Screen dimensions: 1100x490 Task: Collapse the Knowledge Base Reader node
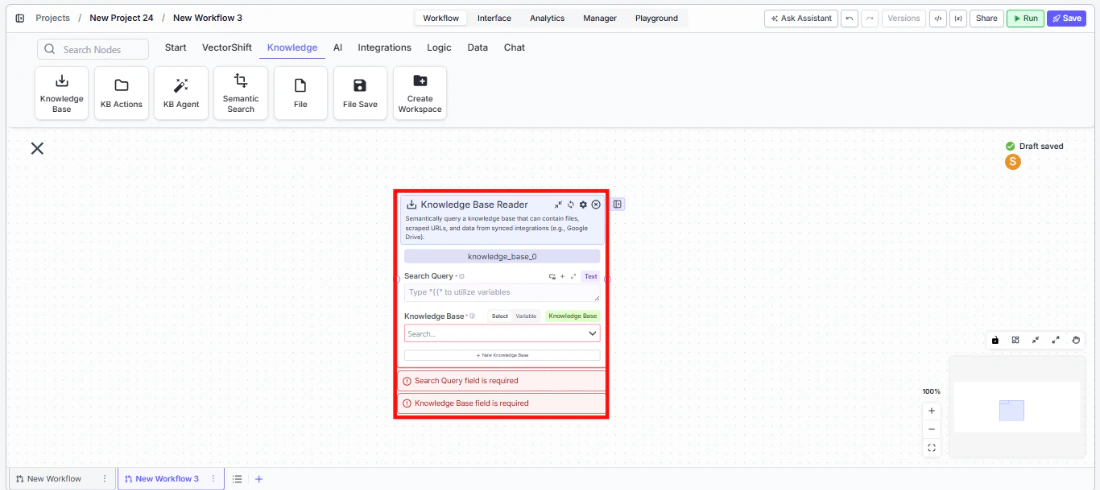(x=558, y=204)
